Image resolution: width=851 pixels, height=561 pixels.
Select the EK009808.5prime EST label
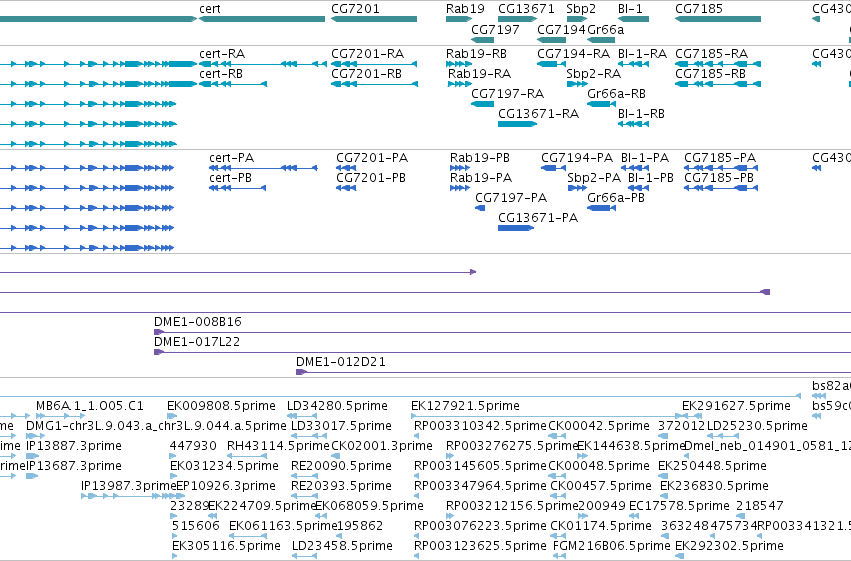221,406
